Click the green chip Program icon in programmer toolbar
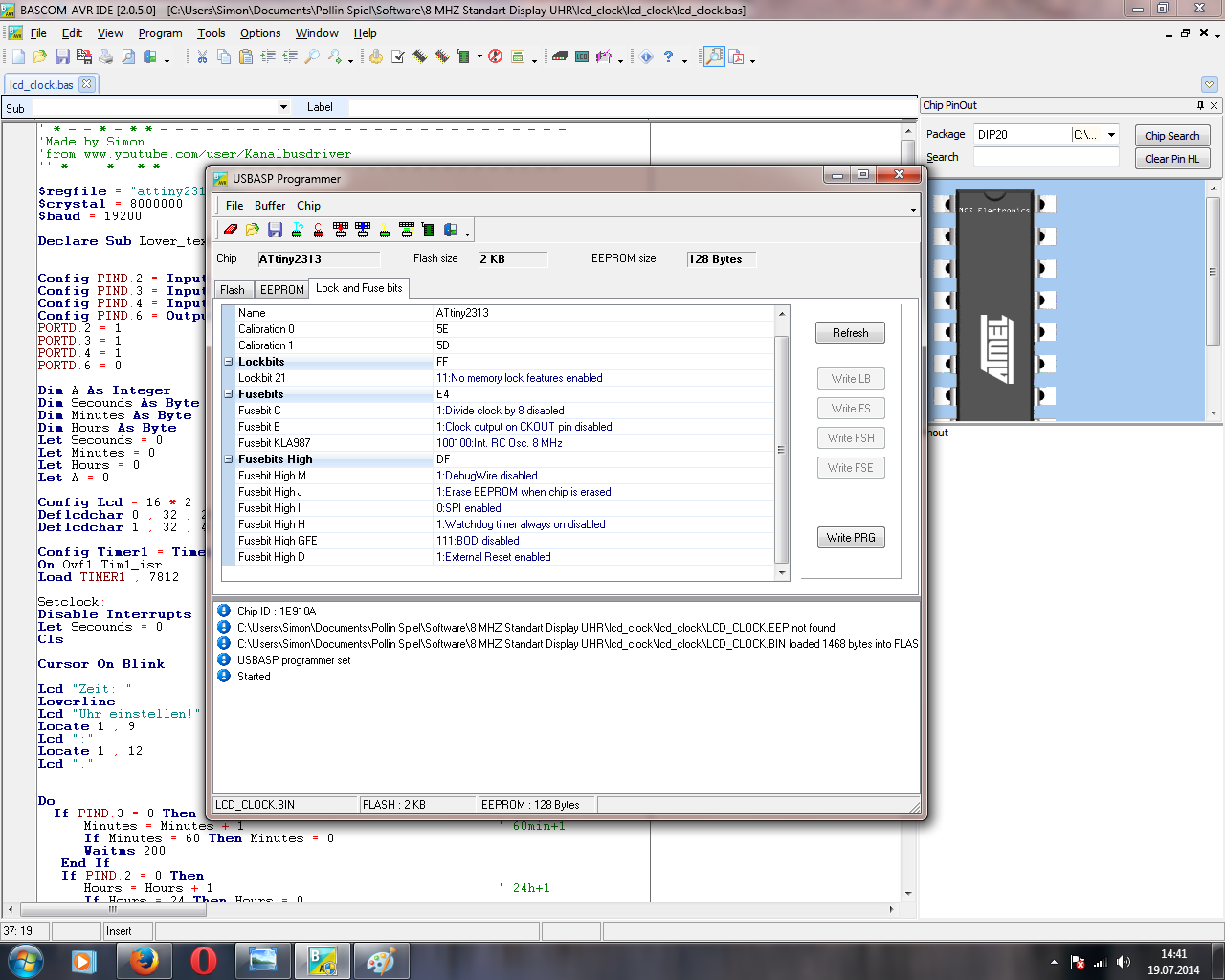The width and height of the screenshot is (1226, 980). (x=428, y=230)
